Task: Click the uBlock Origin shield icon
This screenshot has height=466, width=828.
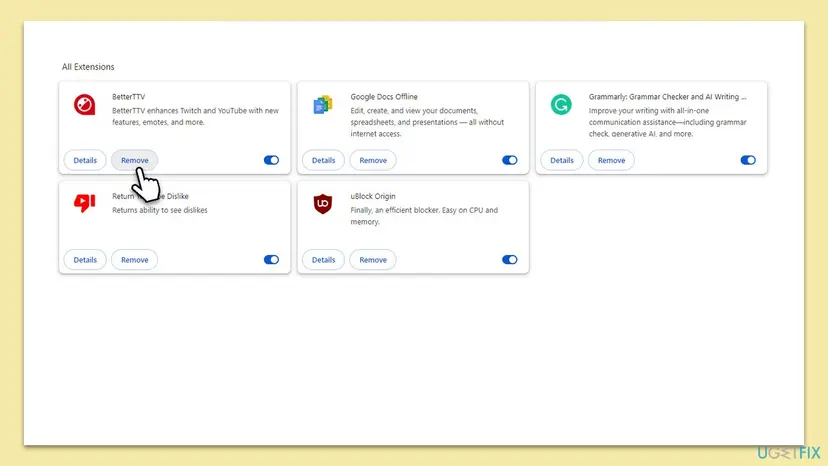Action: pyautogui.click(x=323, y=203)
